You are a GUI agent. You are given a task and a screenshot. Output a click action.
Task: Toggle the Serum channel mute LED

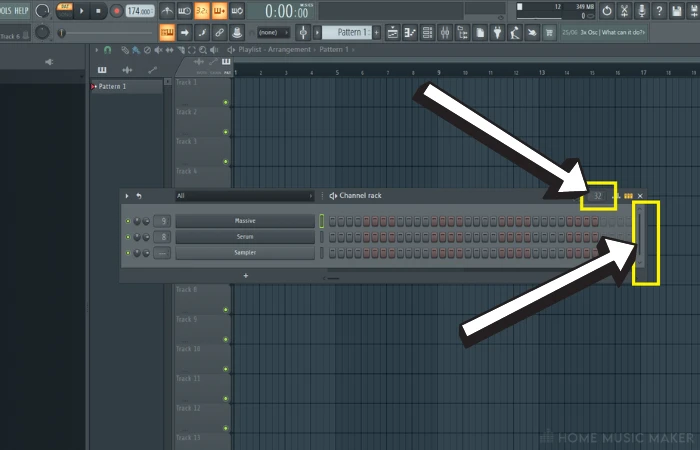coord(127,237)
